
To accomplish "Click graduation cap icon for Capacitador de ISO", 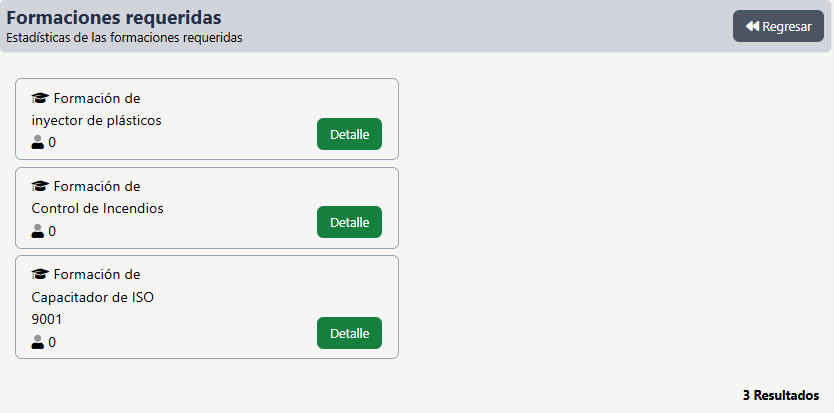I will click(40, 274).
